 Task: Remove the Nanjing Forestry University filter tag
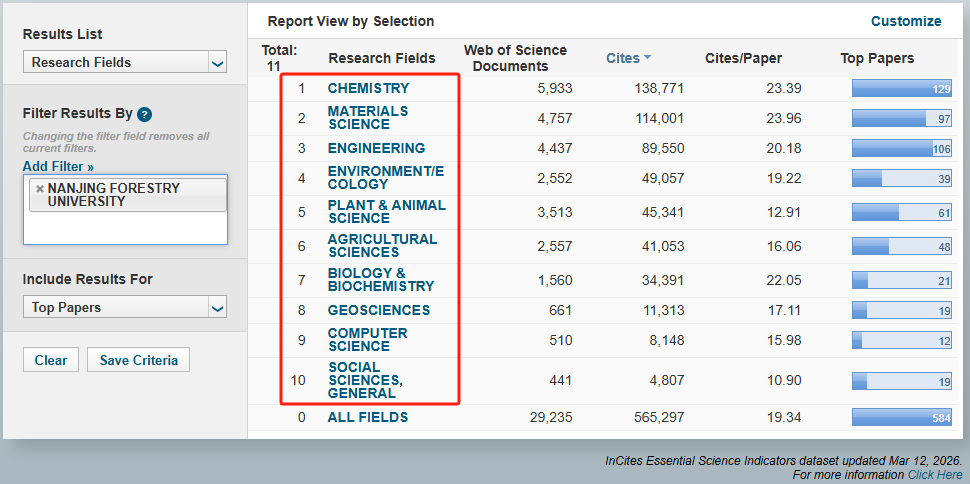pos(40,188)
